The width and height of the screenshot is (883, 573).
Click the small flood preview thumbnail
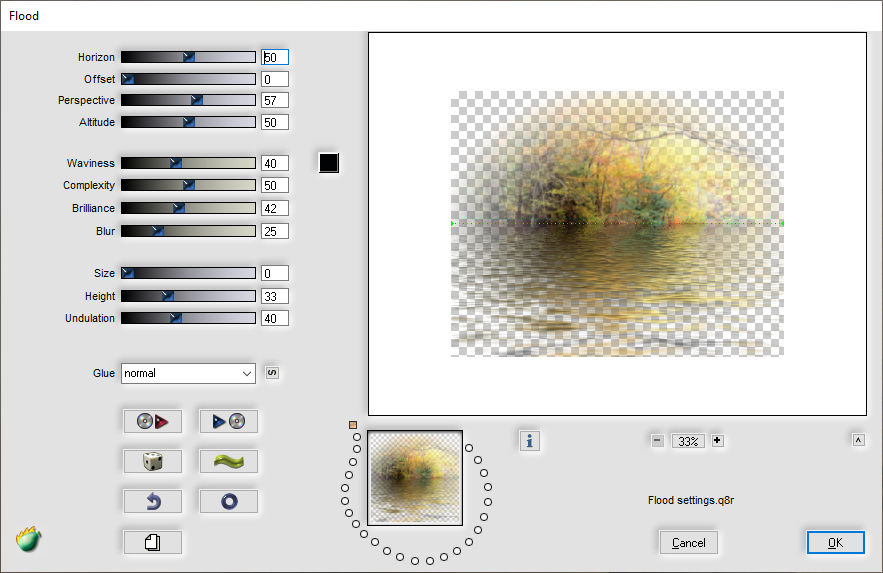[415, 478]
